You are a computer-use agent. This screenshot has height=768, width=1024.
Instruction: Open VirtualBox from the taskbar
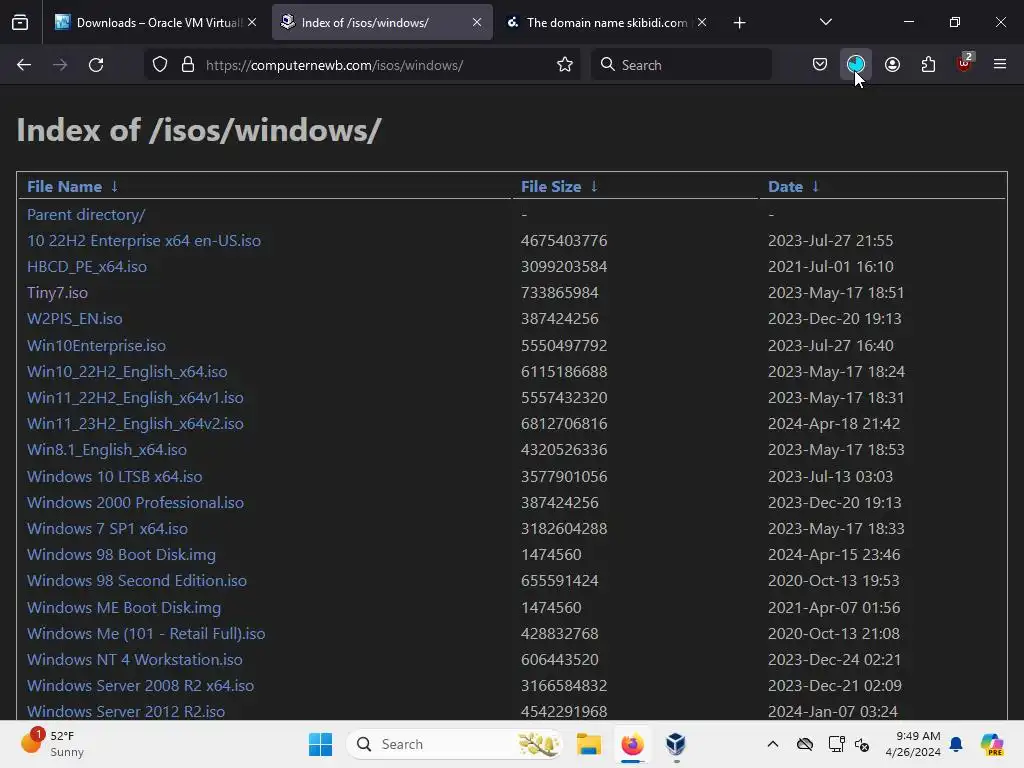(676, 744)
